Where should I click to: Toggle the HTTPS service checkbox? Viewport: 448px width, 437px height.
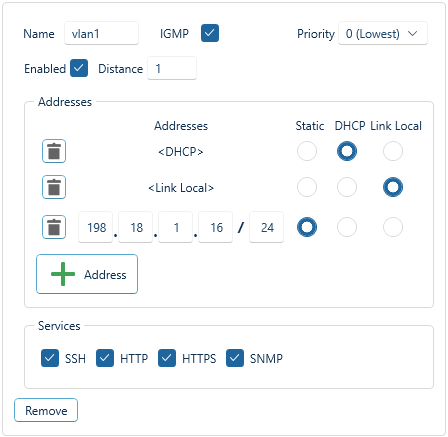(167, 358)
